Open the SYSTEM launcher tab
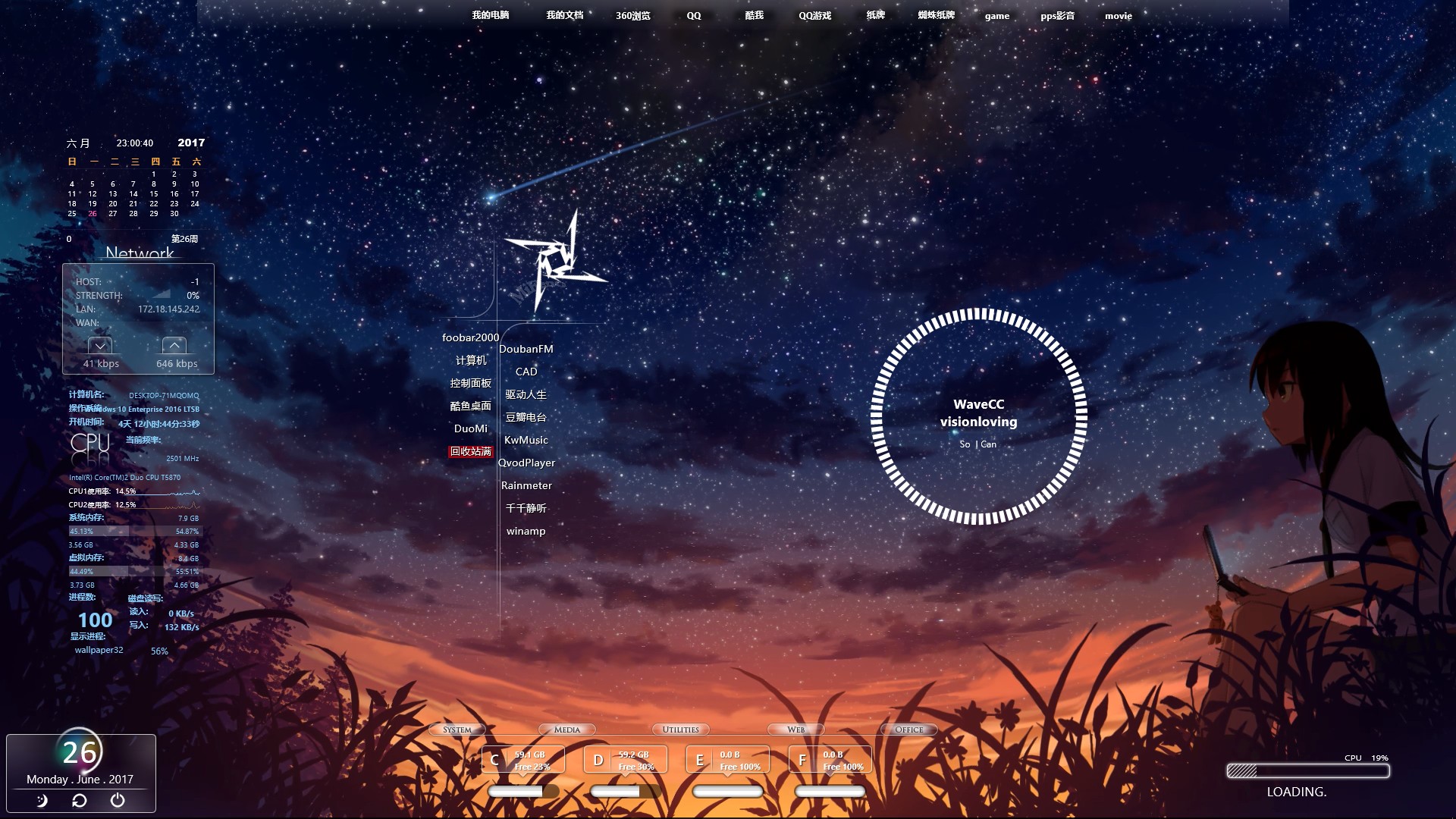Screen dimensions: 1456x819 pos(457,730)
